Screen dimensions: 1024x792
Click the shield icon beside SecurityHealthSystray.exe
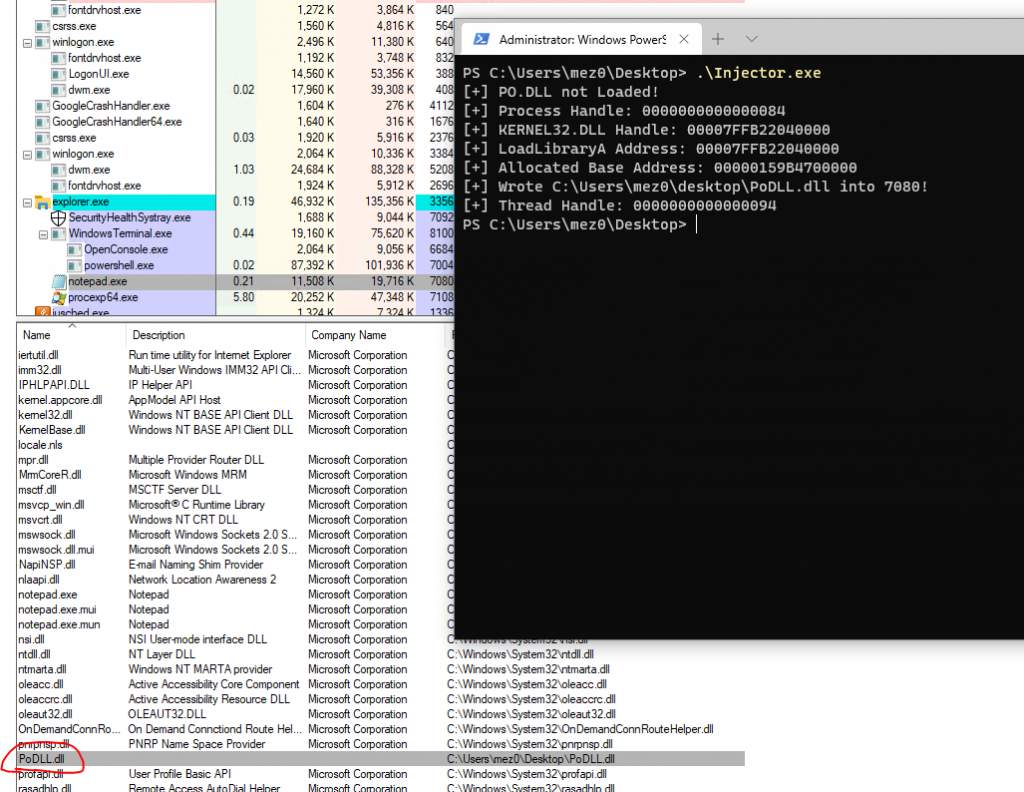[56, 217]
